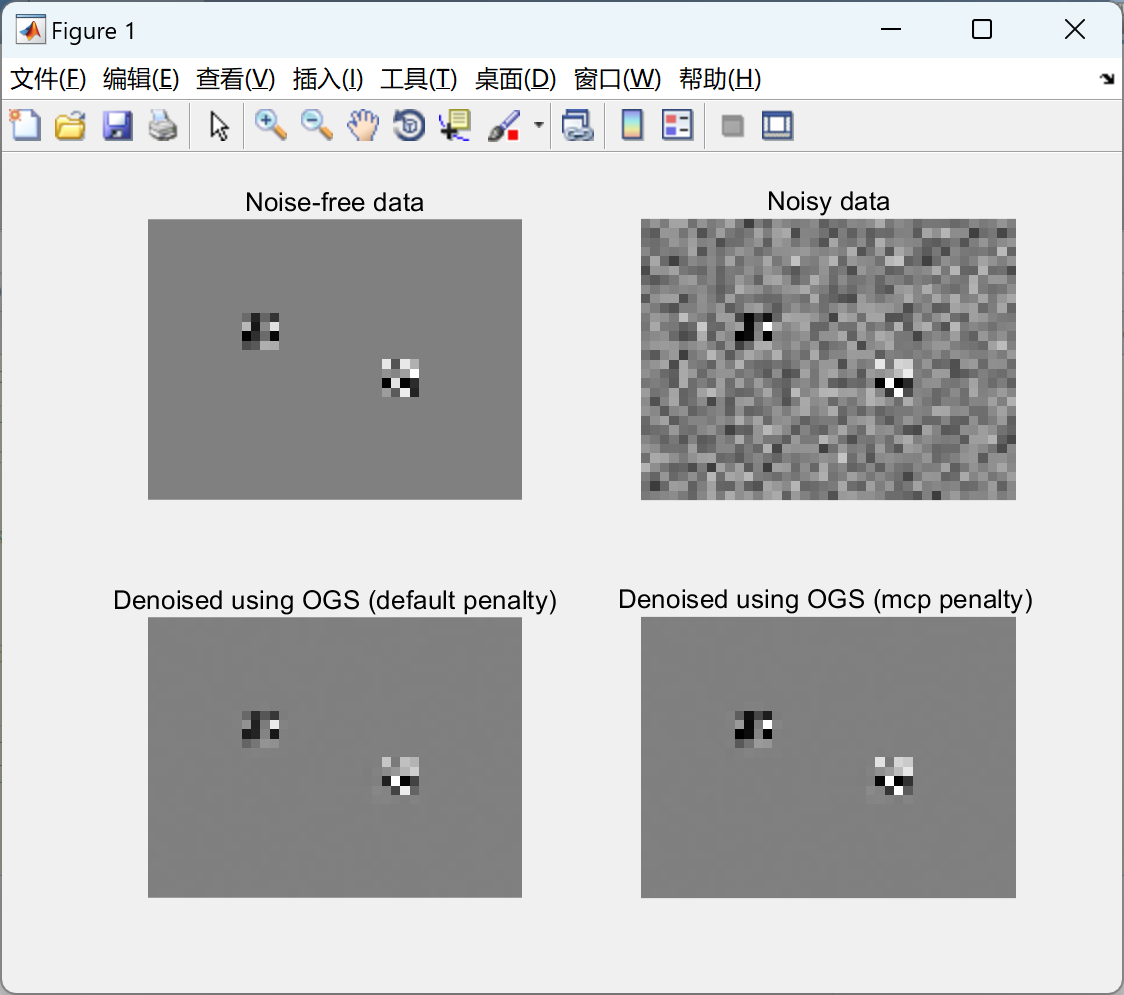Click the 'Noise-free data' title
This screenshot has width=1124, height=995.
coord(334,202)
